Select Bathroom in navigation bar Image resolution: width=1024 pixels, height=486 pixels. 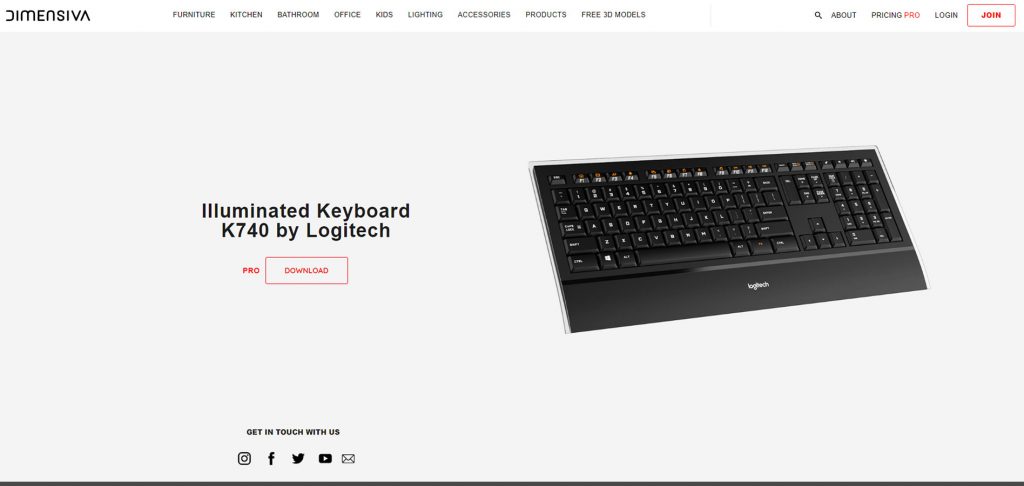point(298,14)
